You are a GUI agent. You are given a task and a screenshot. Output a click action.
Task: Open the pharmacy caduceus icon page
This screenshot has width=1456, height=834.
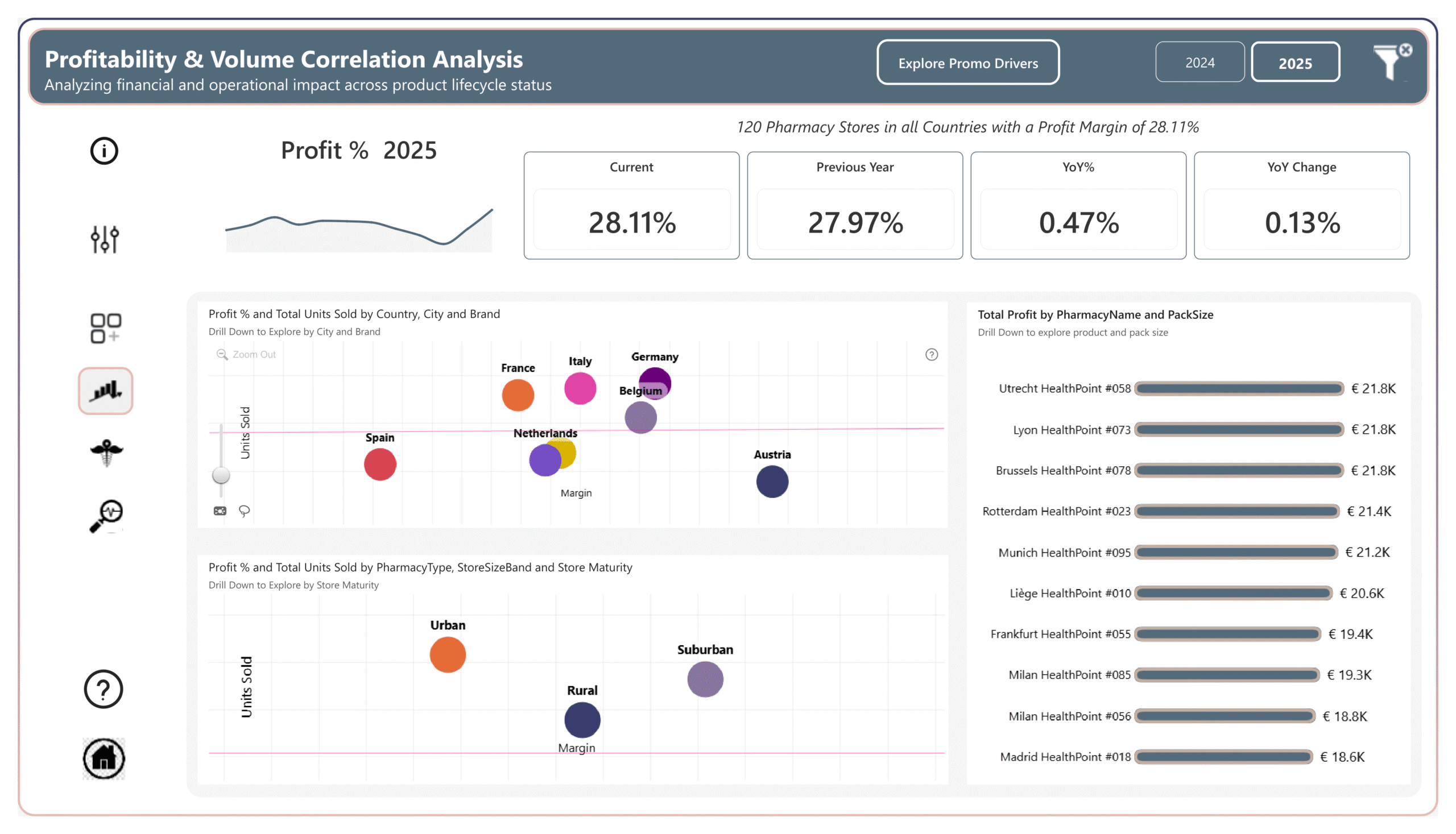tap(106, 453)
